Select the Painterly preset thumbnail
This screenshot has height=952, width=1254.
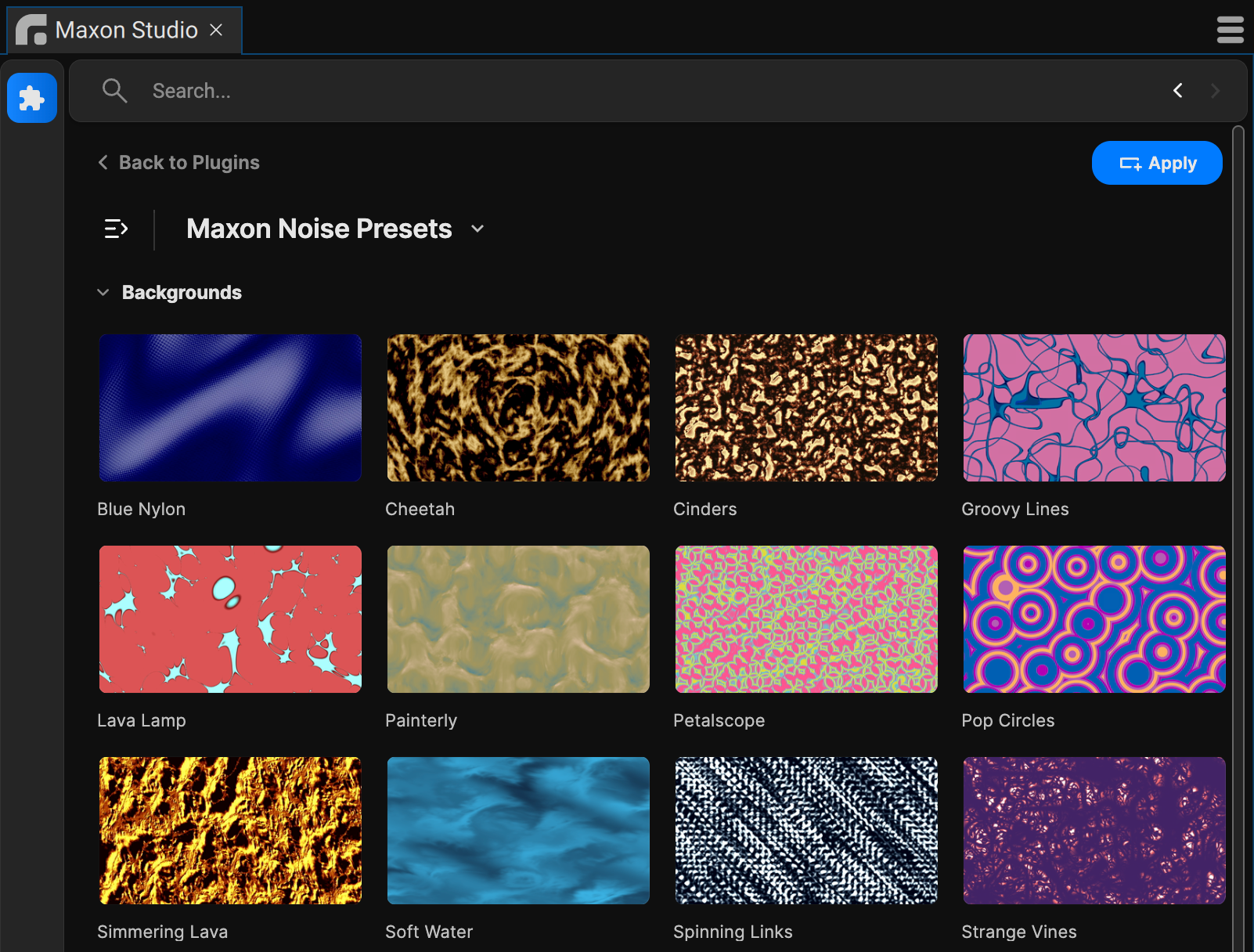pos(518,619)
